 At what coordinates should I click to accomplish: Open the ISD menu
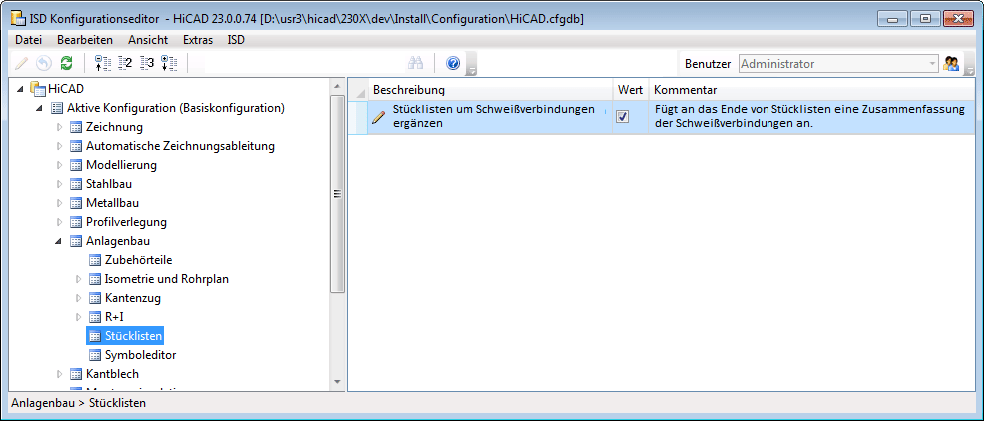pyautogui.click(x=236, y=40)
